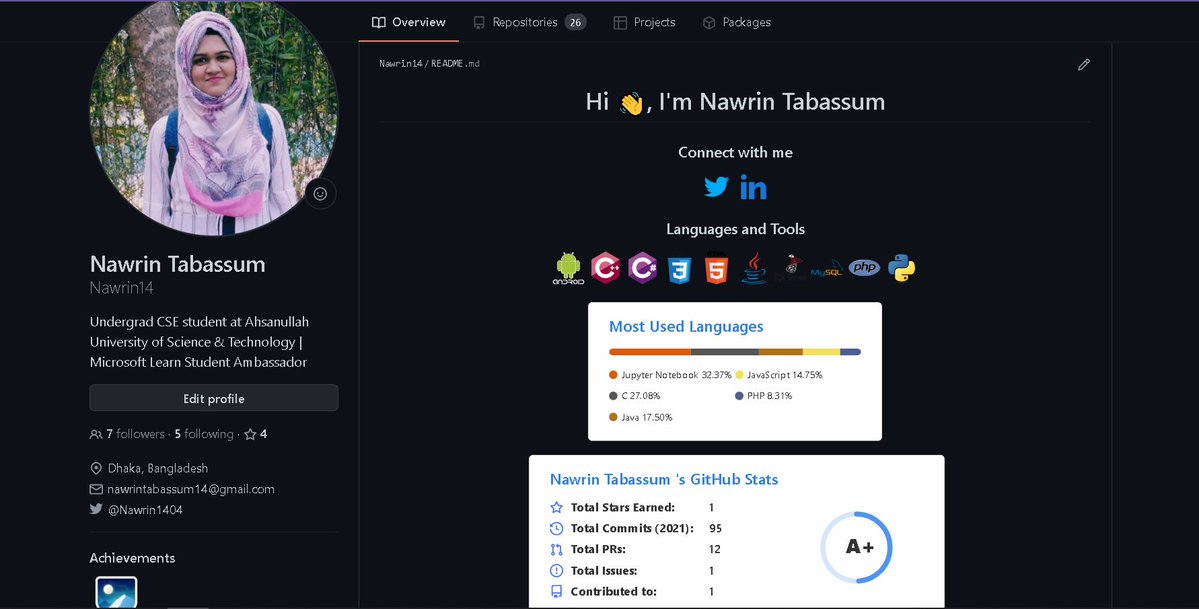Click the C 27.08% legend entry

pos(635,396)
